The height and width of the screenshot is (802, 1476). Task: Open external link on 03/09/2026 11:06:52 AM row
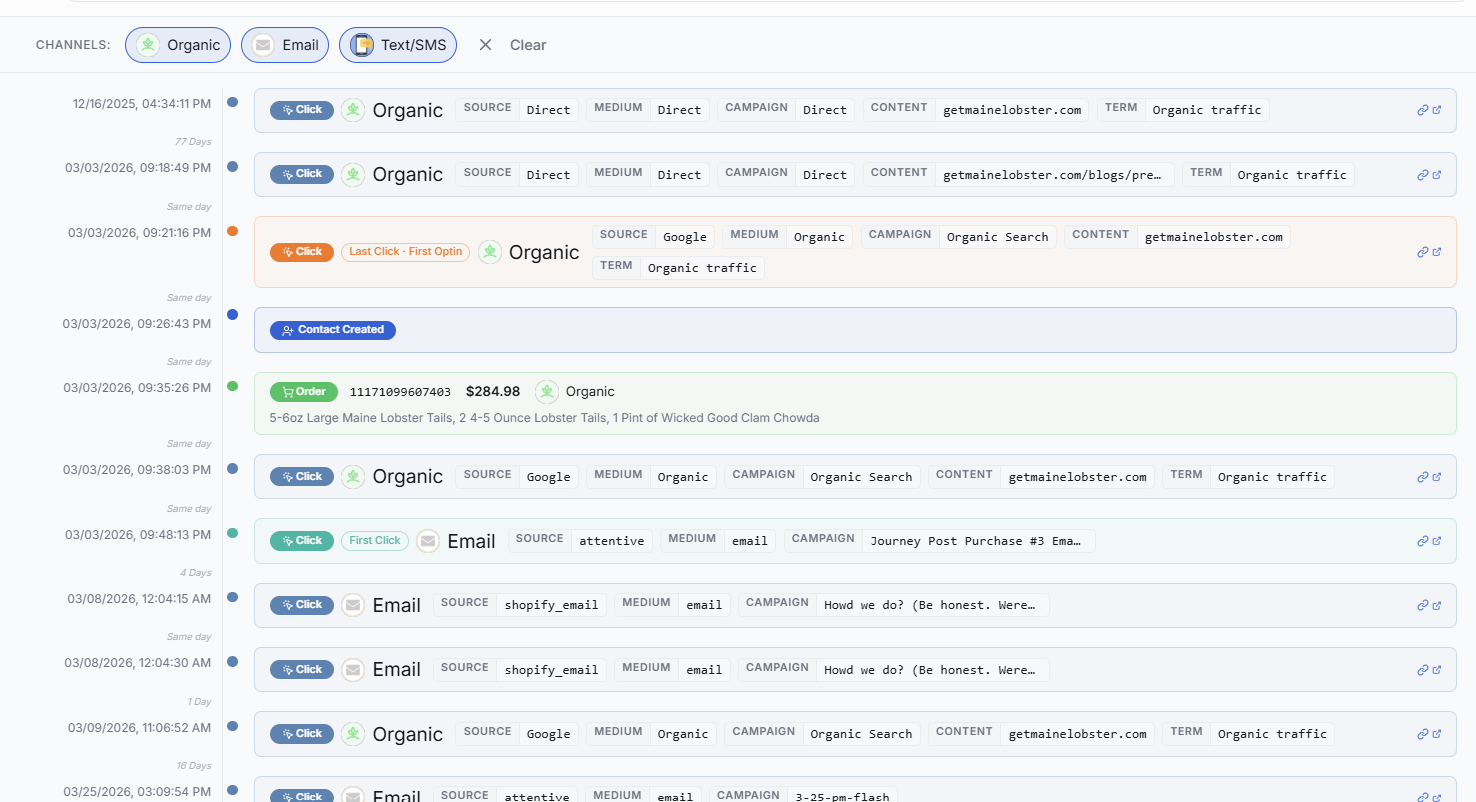(x=1437, y=734)
